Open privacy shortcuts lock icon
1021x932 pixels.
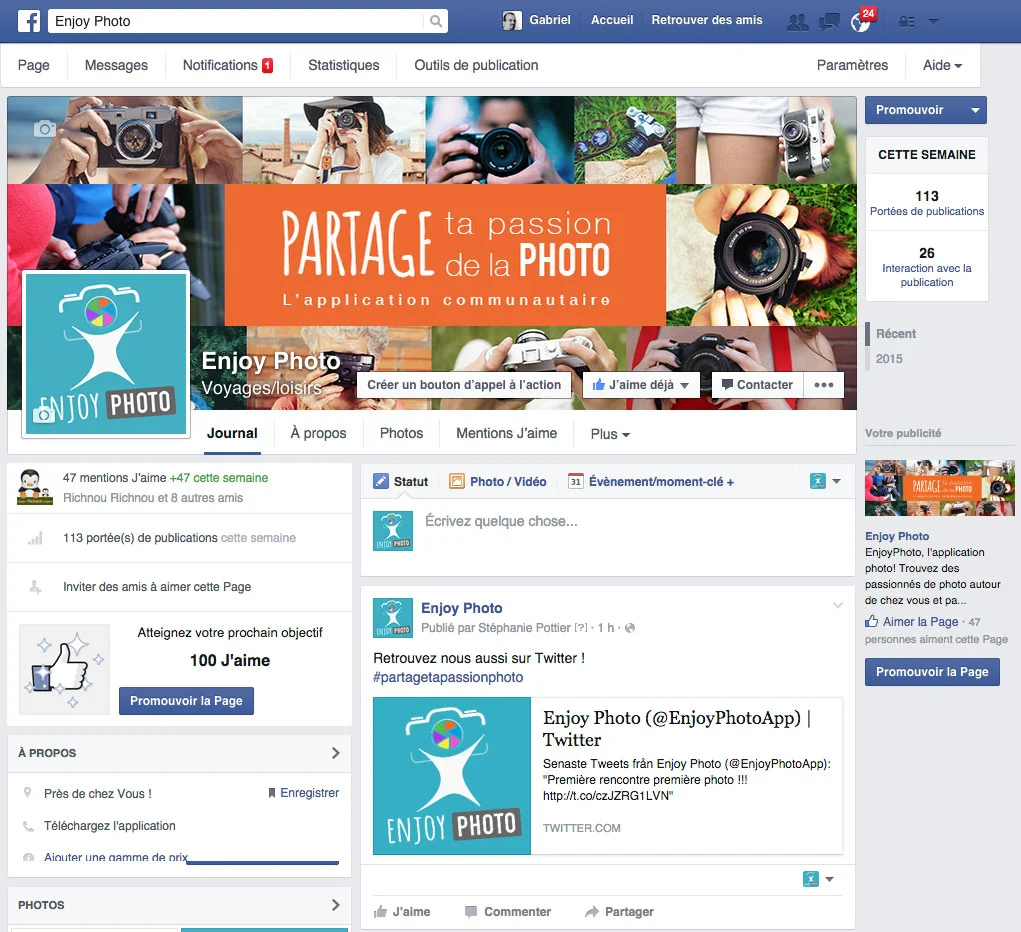(906, 21)
